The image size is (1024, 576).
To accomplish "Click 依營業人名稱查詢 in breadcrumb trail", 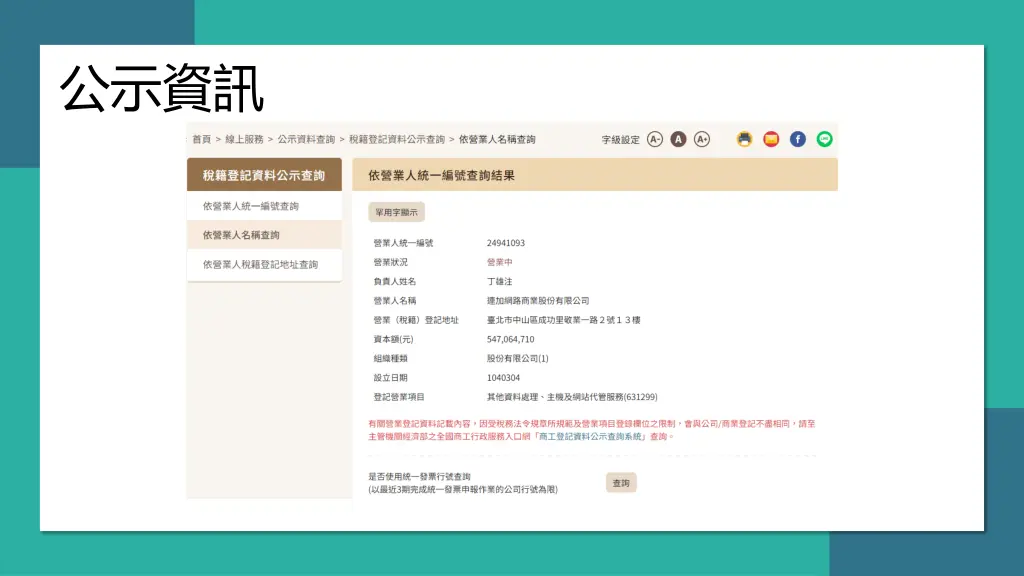I will (x=497, y=140).
